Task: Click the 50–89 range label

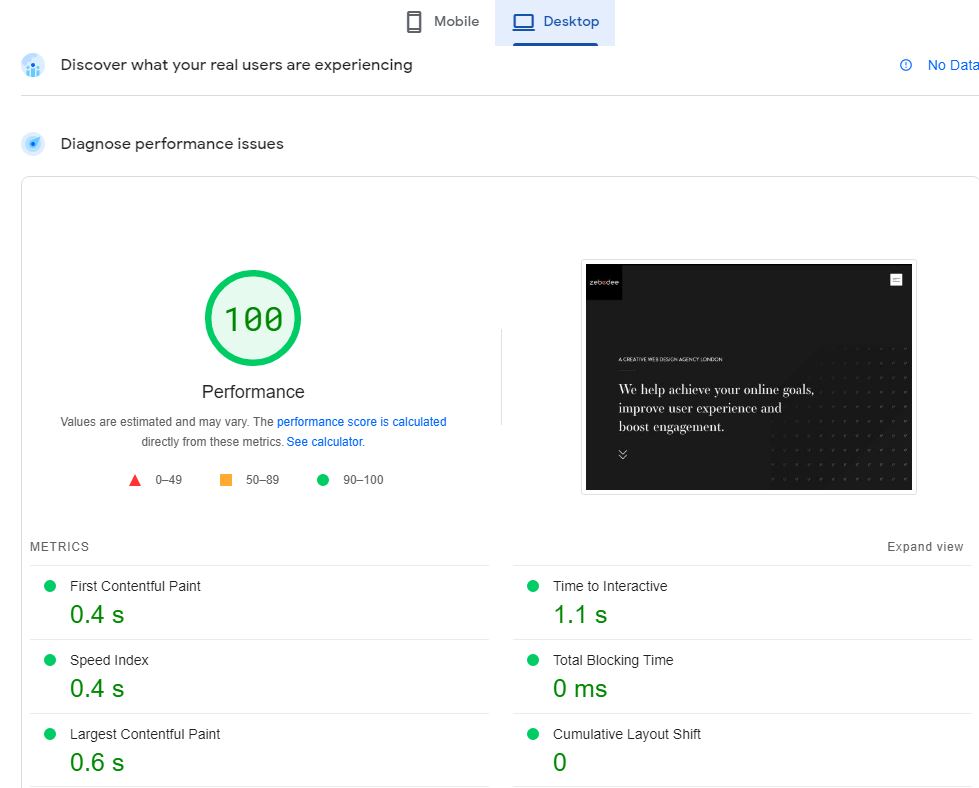Action: 262,480
